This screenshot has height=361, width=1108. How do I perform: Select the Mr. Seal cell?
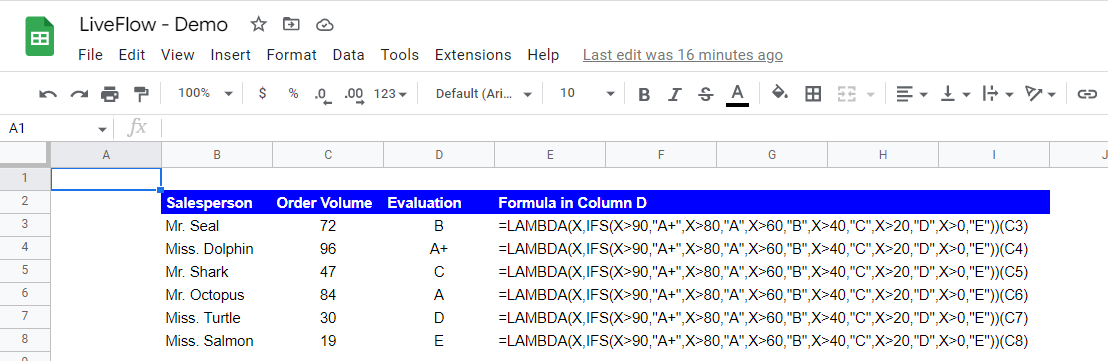217,226
